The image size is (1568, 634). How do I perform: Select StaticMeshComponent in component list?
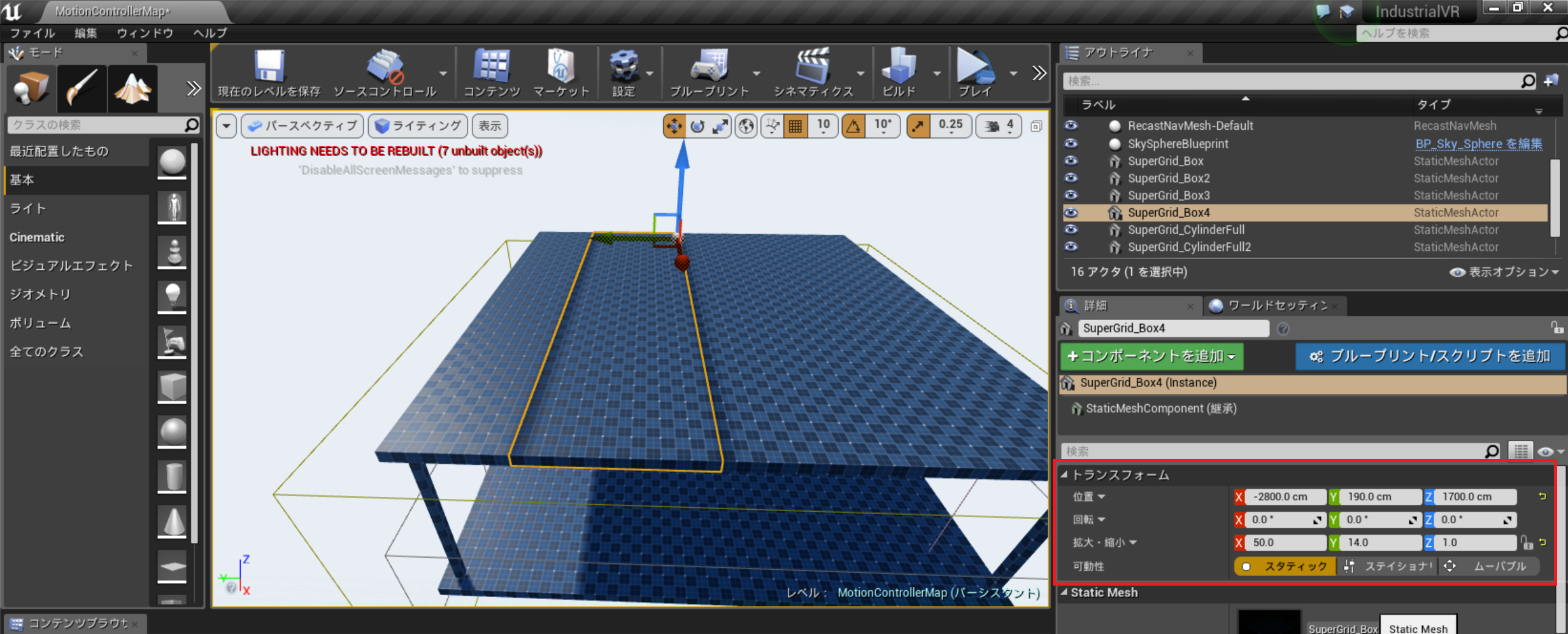pyautogui.click(x=1161, y=408)
